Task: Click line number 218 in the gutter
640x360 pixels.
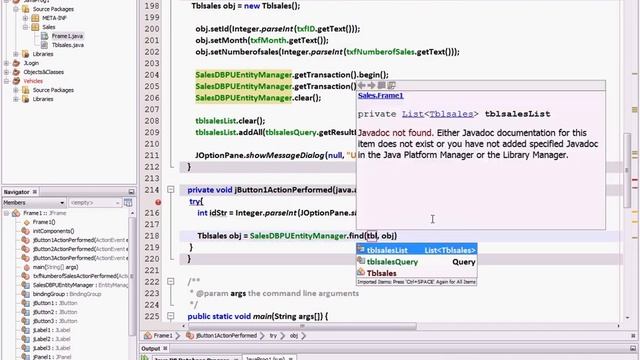Action: click(152, 236)
